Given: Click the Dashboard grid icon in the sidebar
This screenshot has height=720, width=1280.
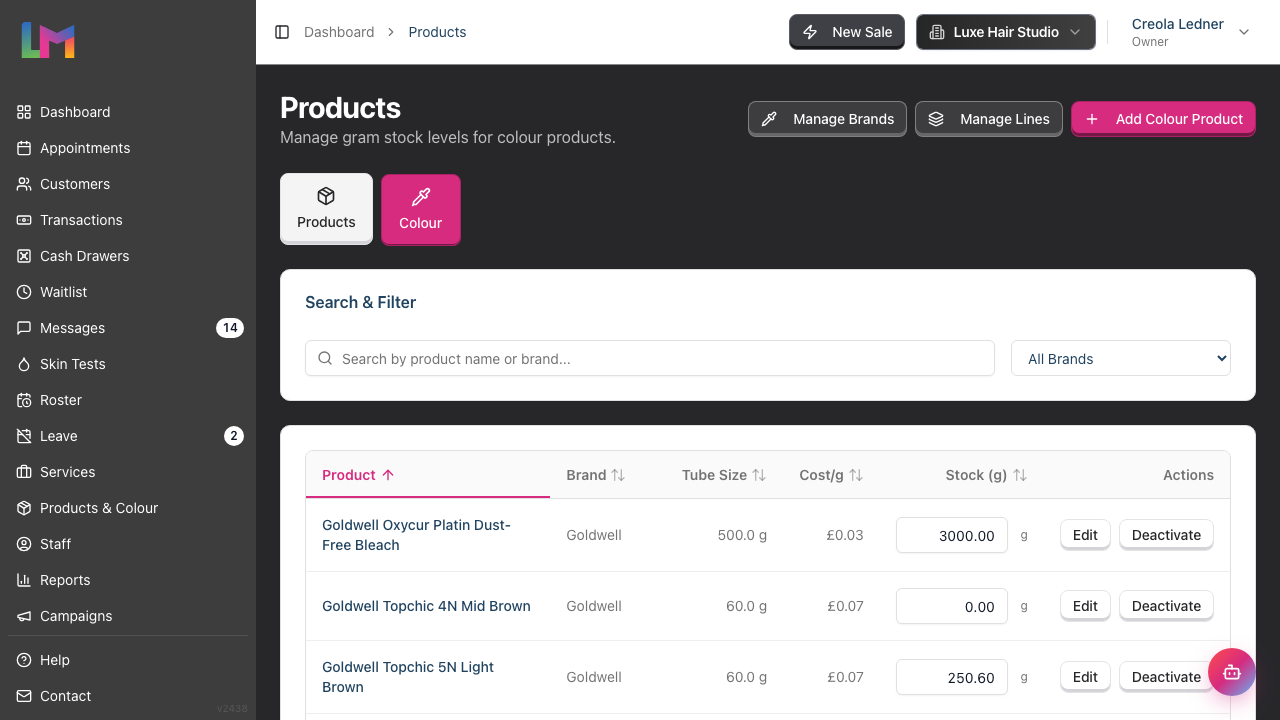Looking at the screenshot, I should [x=24, y=112].
